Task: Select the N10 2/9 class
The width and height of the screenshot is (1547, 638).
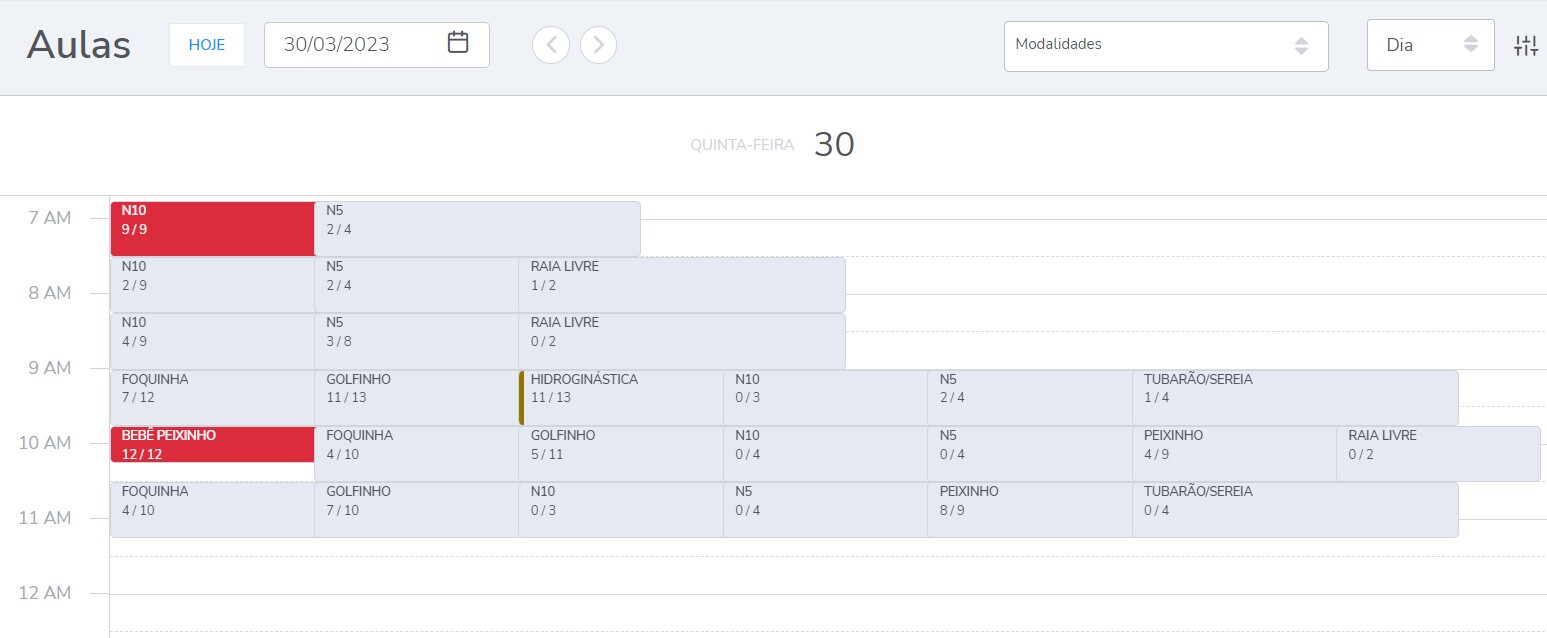Action: coord(212,285)
